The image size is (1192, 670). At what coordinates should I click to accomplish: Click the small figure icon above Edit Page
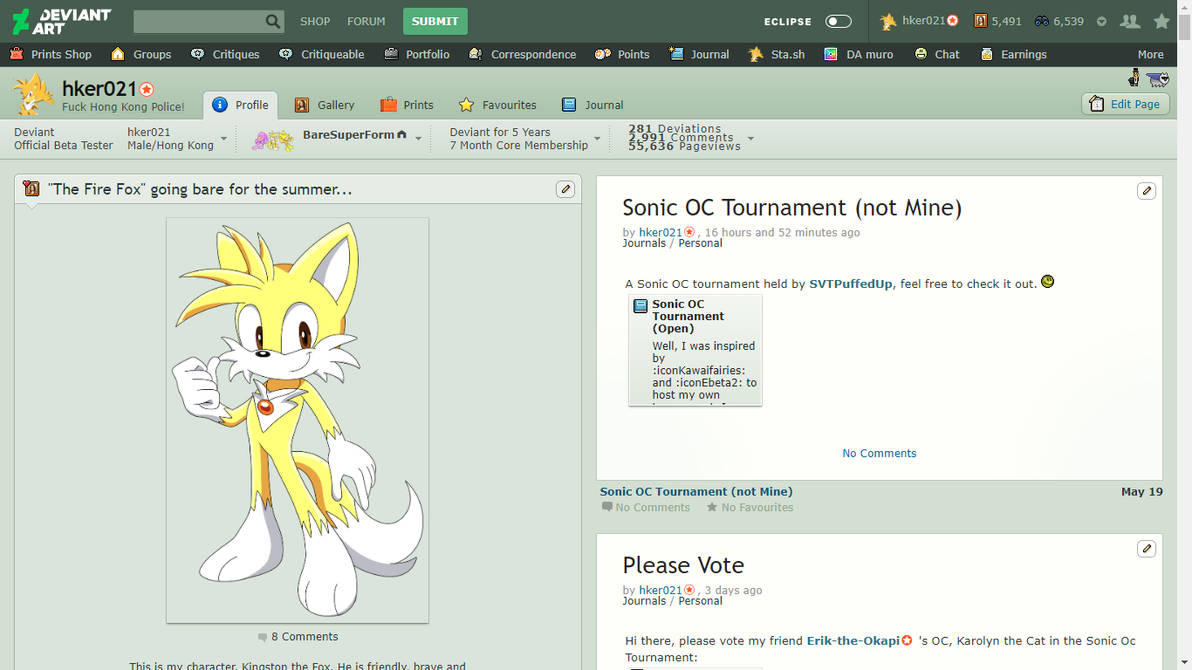pos(1133,77)
